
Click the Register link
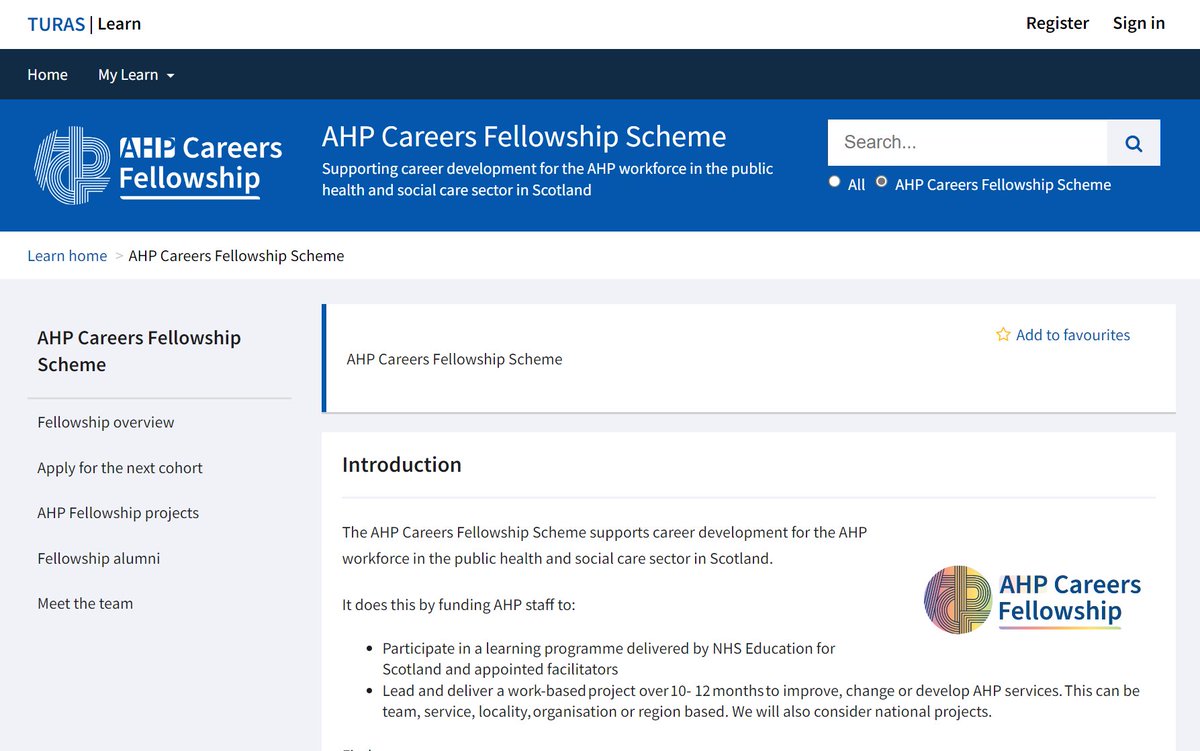[1057, 23]
